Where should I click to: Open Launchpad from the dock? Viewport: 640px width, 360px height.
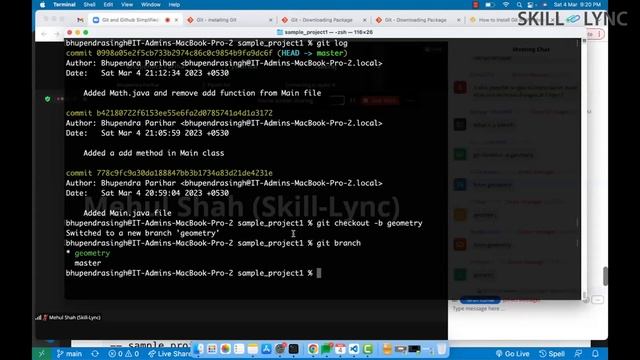click(x=212, y=349)
